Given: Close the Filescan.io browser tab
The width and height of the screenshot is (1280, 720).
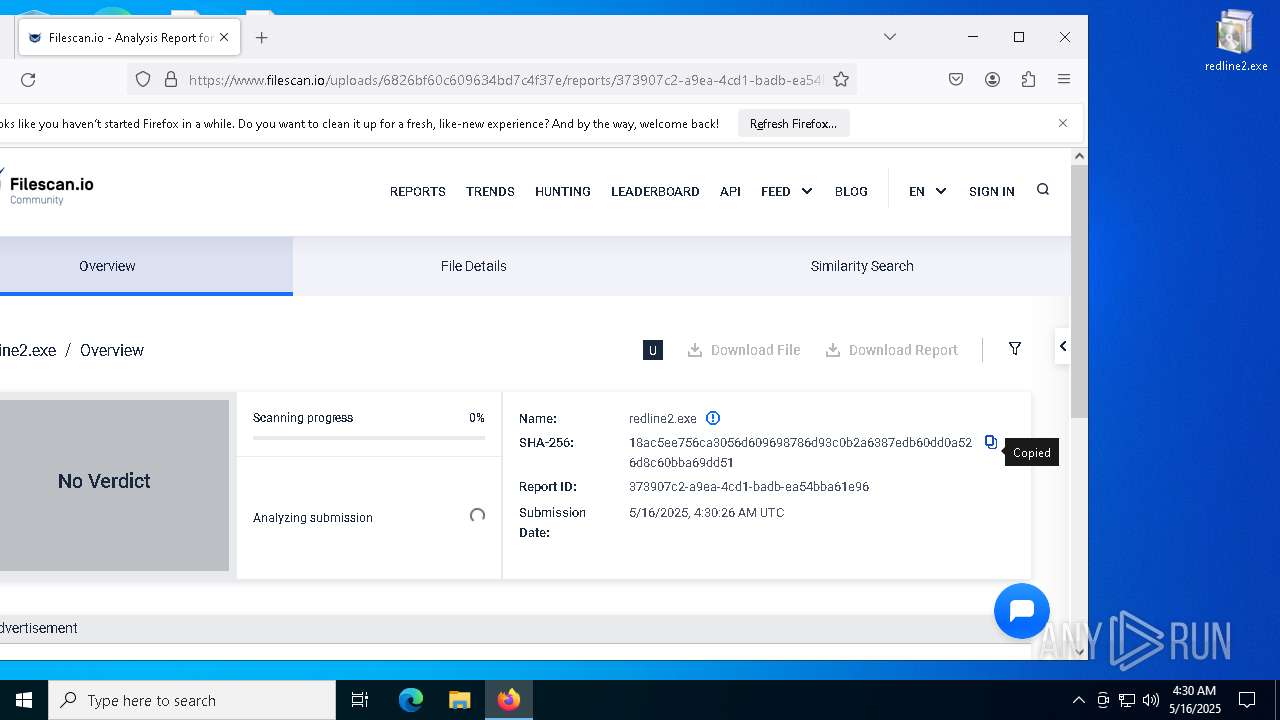Looking at the screenshot, I should (x=224, y=37).
